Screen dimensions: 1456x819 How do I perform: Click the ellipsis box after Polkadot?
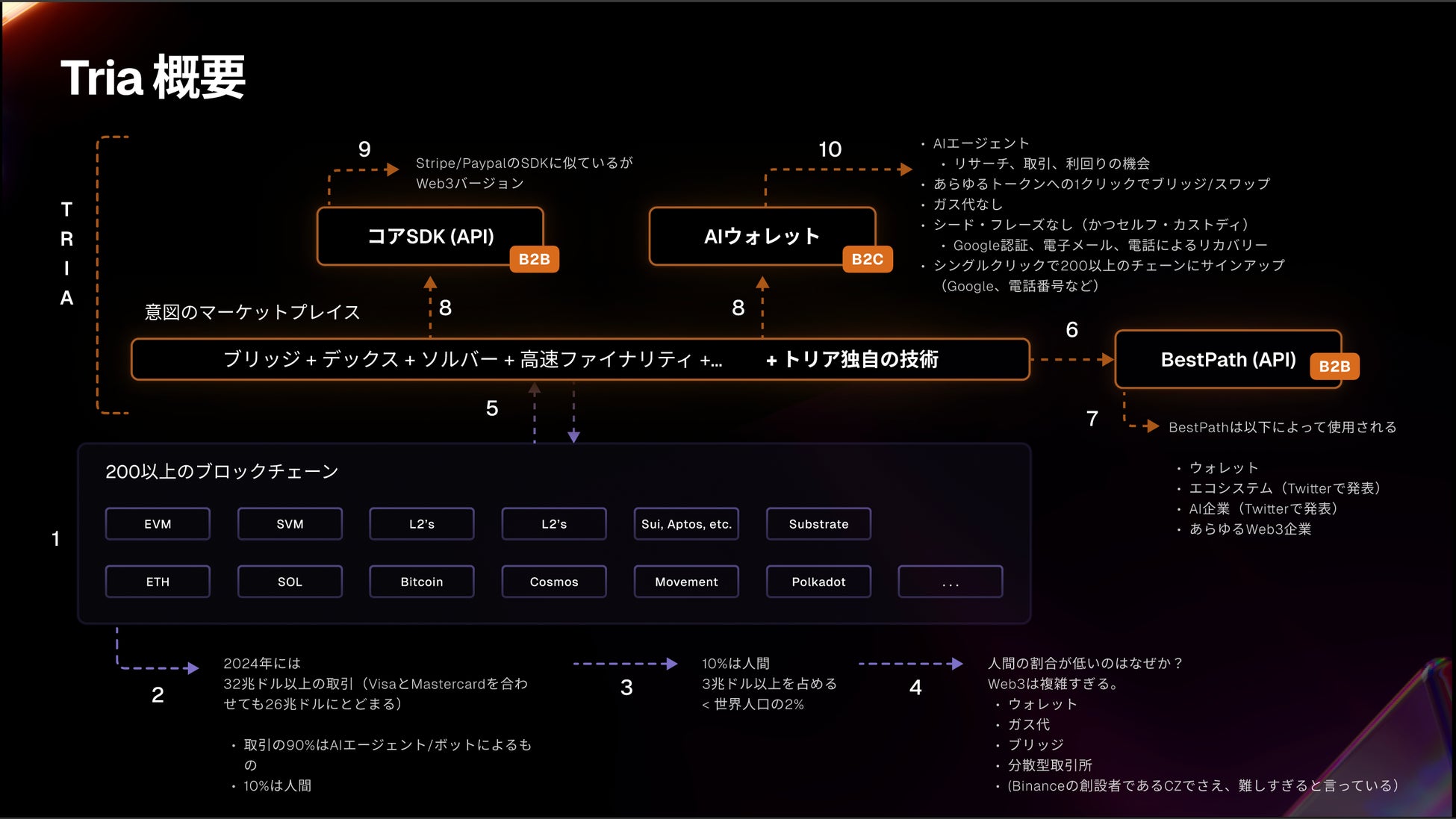(950, 582)
